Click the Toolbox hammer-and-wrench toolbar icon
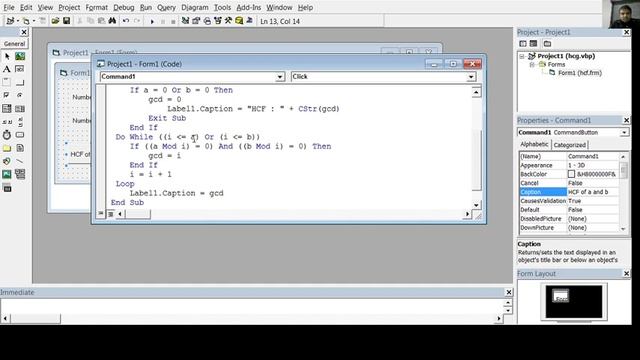This screenshot has height=360, width=640. pyautogui.click(x=228, y=21)
